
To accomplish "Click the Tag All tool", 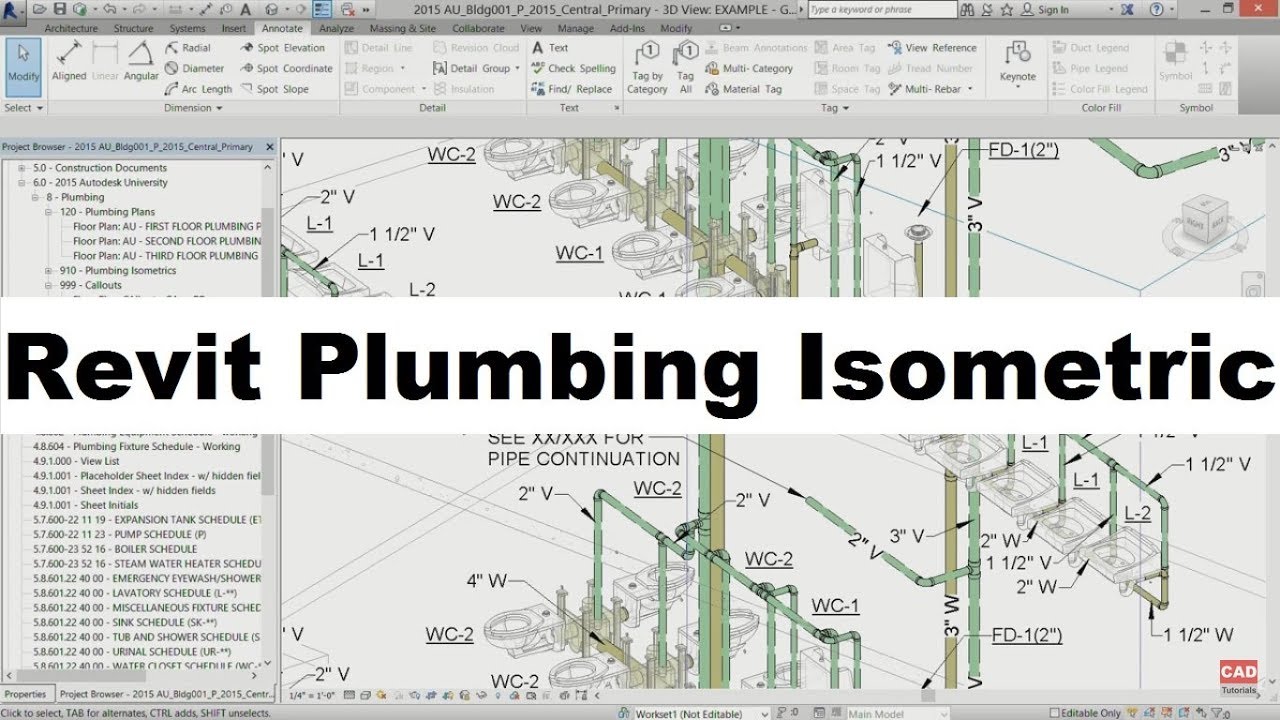I will 685,68.
